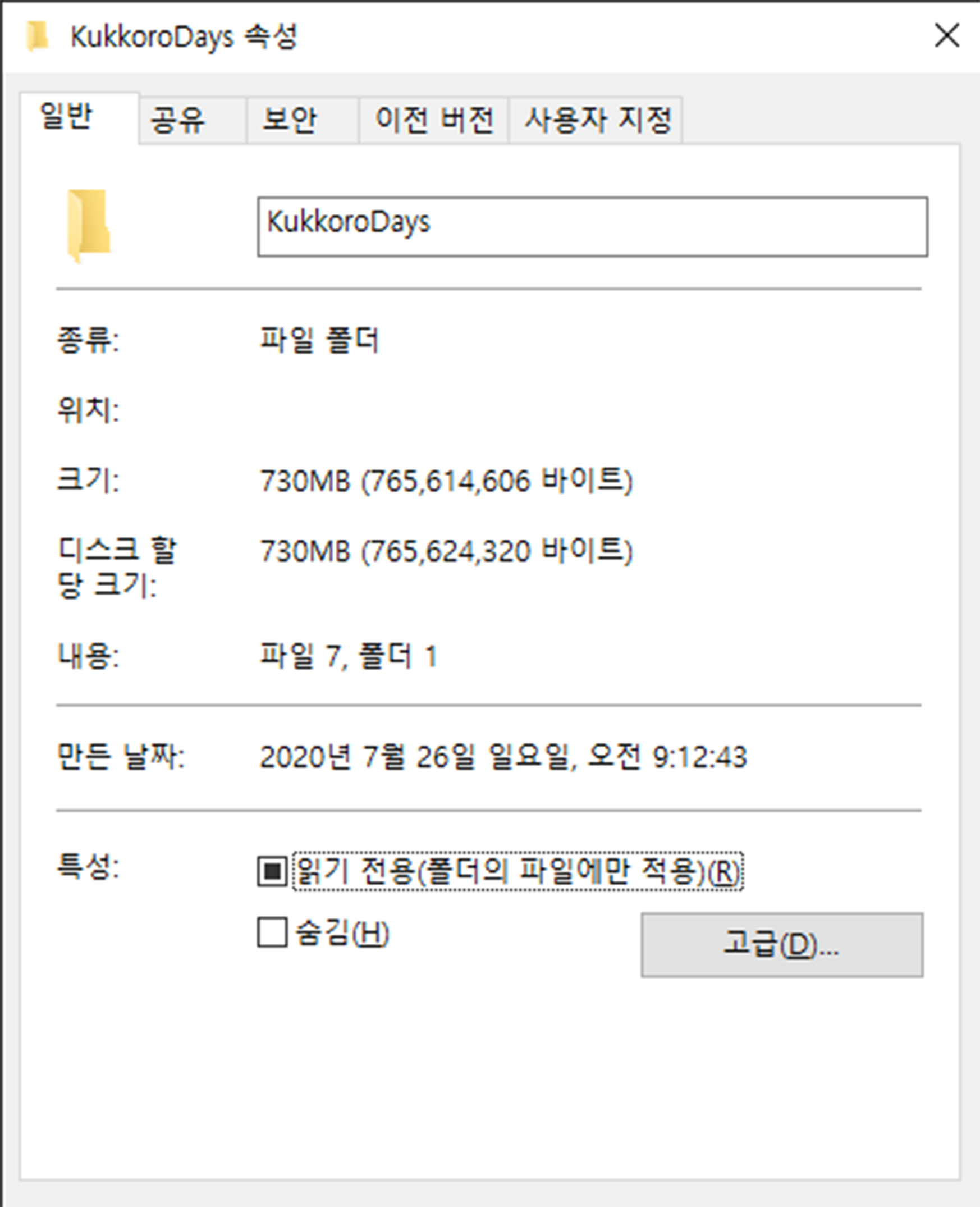Click the small folder icon in title bar
This screenshot has height=1207, width=980.
pyautogui.click(x=37, y=36)
